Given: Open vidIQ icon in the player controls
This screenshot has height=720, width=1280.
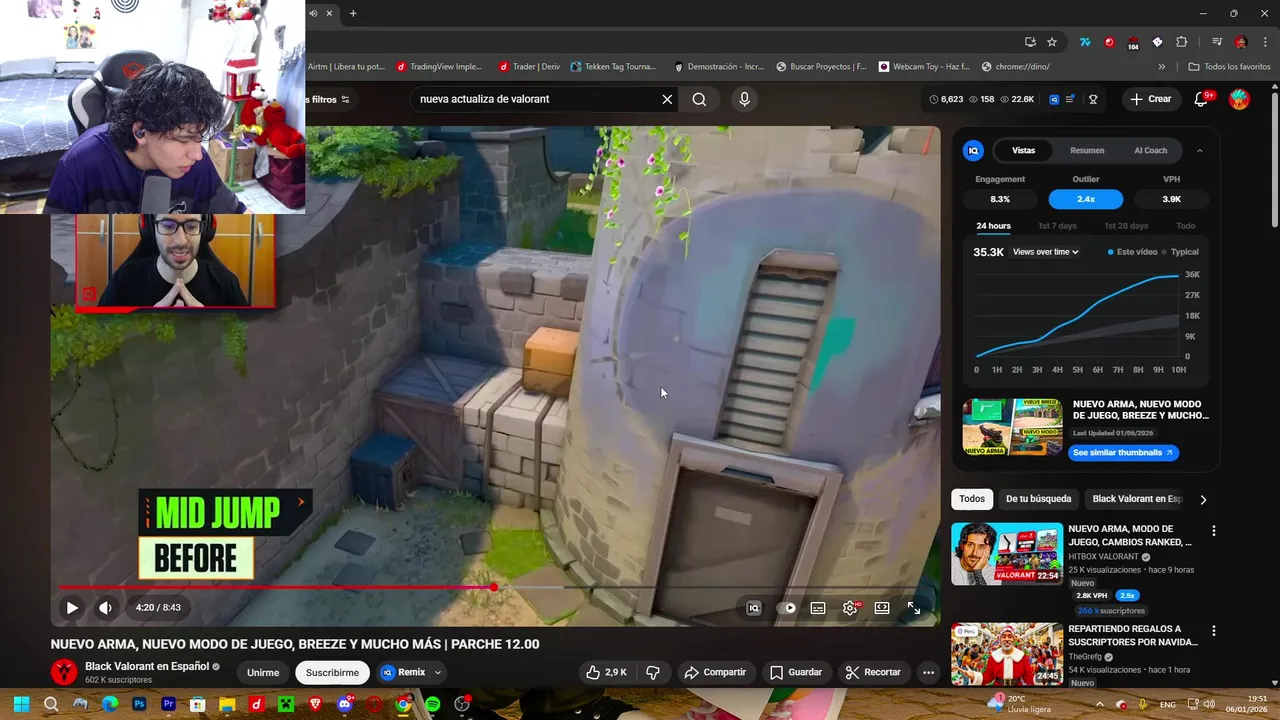Looking at the screenshot, I should pyautogui.click(x=754, y=608).
